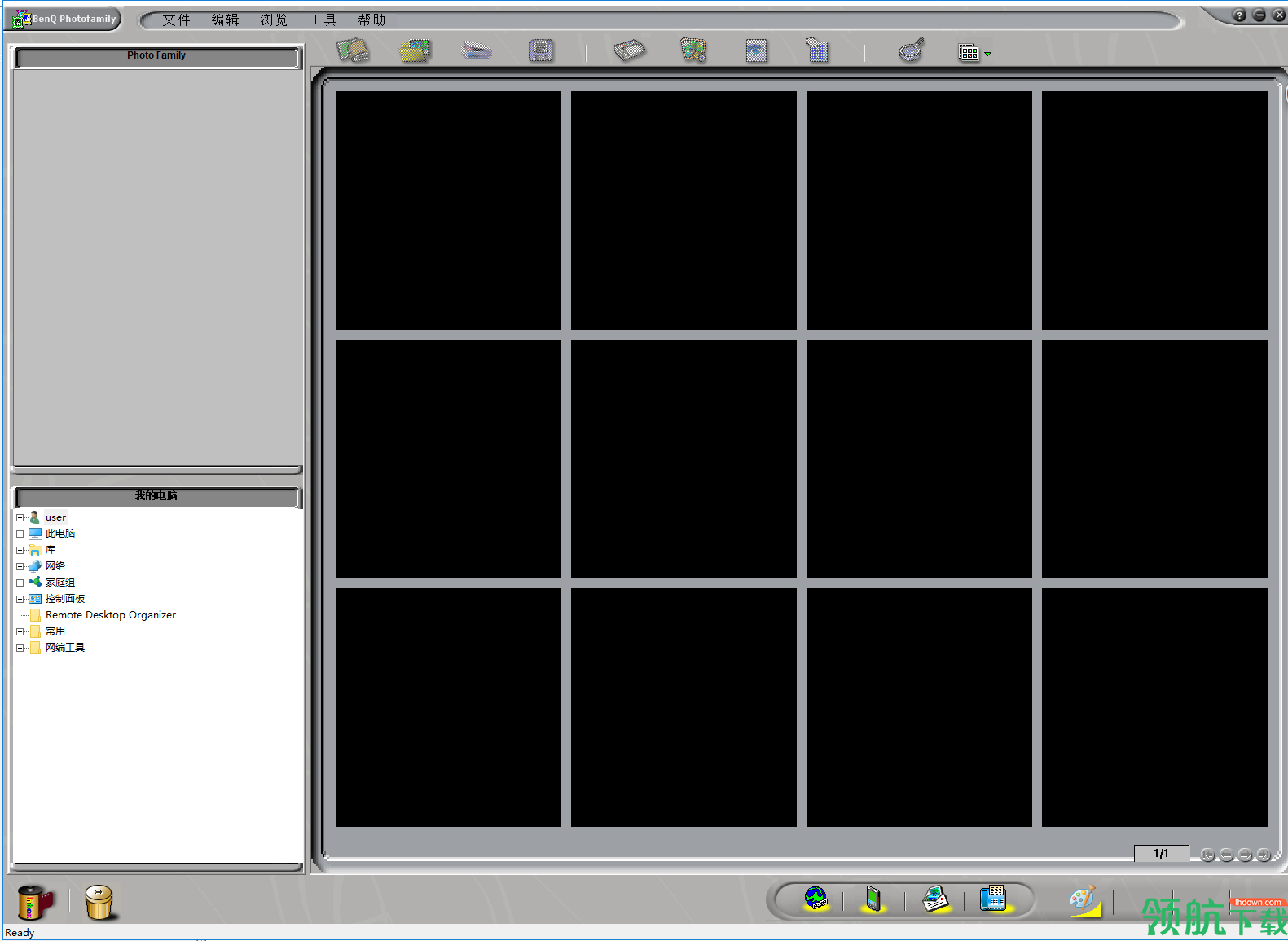The height and width of the screenshot is (941, 1288).
Task: Click the photo envelope email icon
Action: [x=935, y=899]
